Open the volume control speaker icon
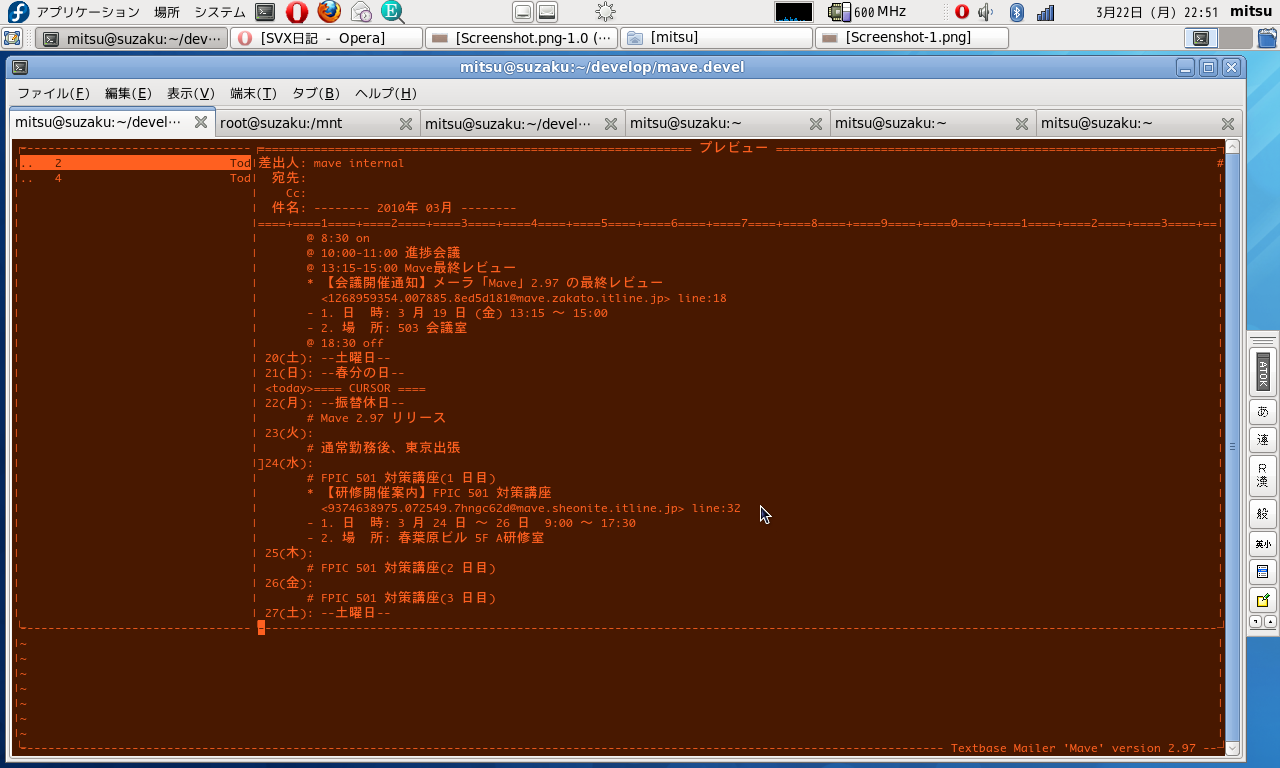1280x768 pixels. pos(986,12)
